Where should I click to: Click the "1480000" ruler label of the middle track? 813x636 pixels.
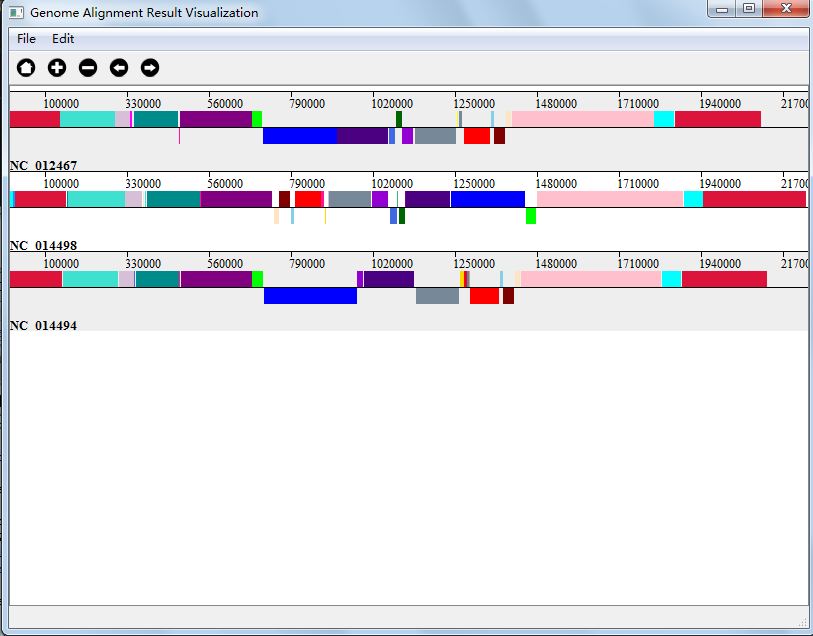point(556,183)
